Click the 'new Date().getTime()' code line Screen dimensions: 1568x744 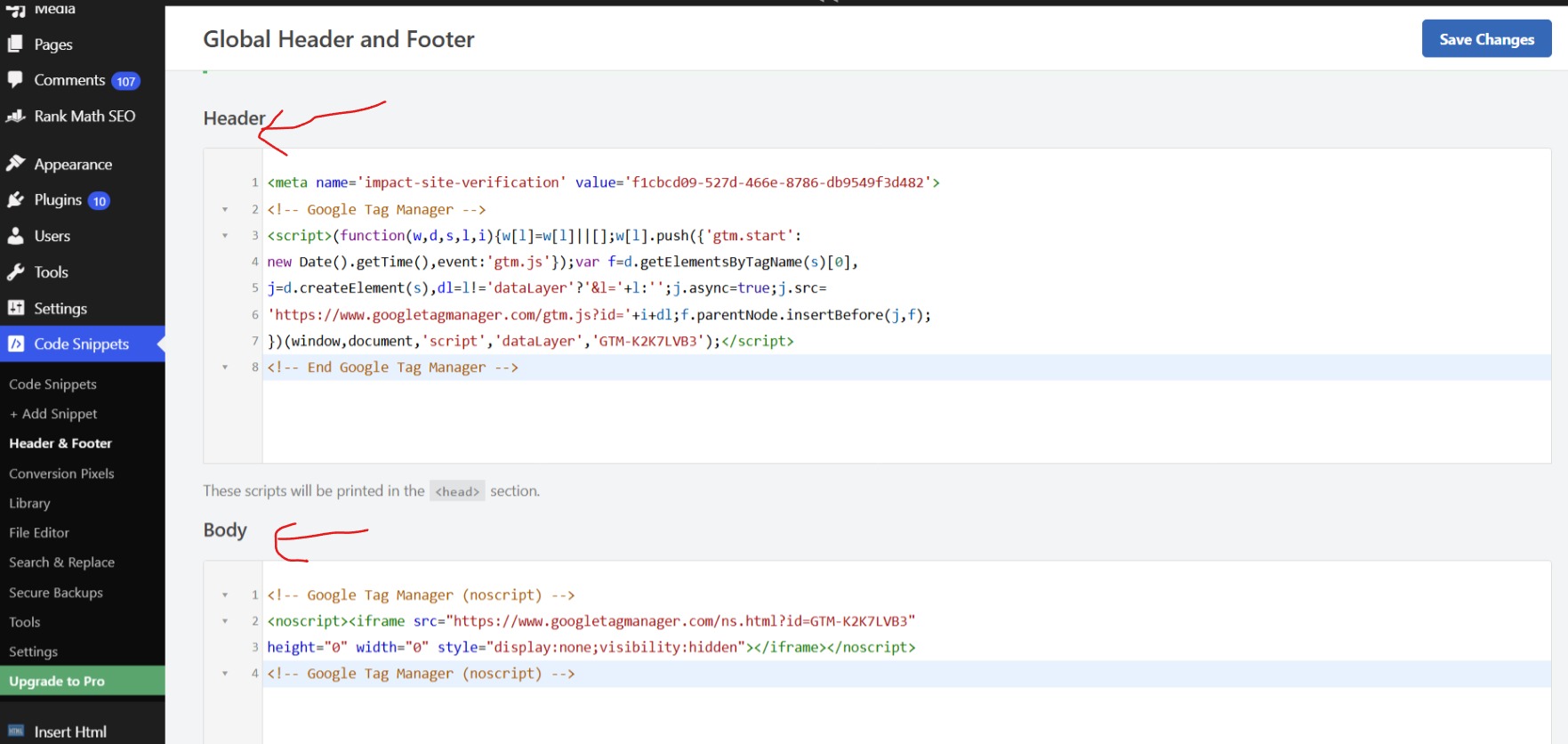(x=562, y=262)
